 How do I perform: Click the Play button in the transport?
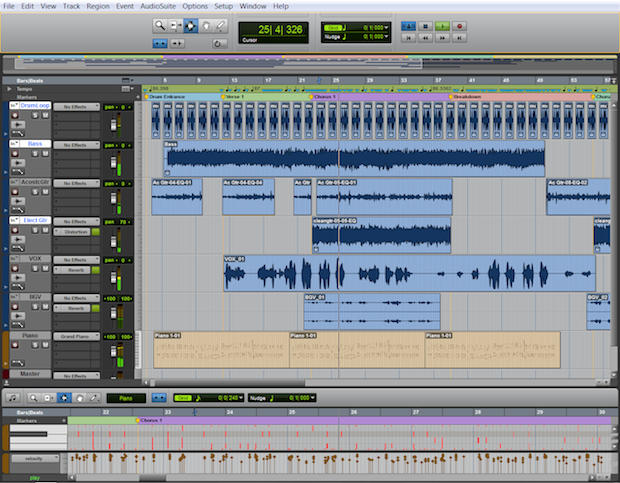coord(444,24)
